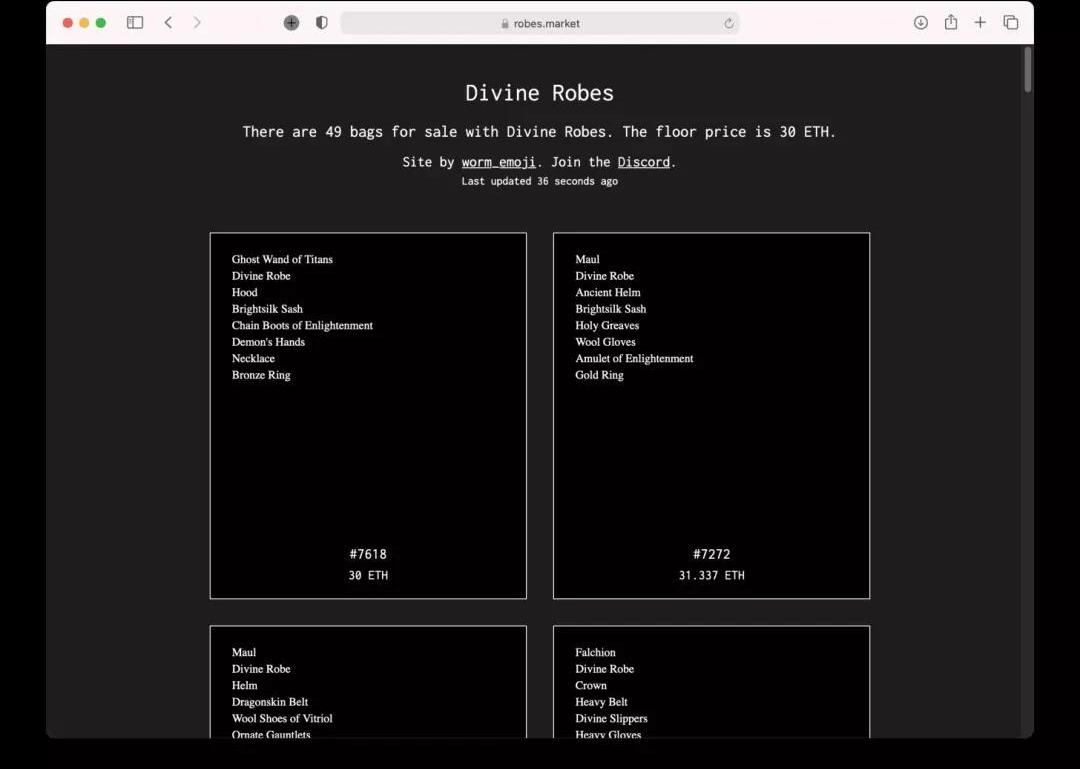Image resolution: width=1080 pixels, height=769 pixels.
Task: Click the round extension icon in toolbar
Action: click(x=291, y=23)
